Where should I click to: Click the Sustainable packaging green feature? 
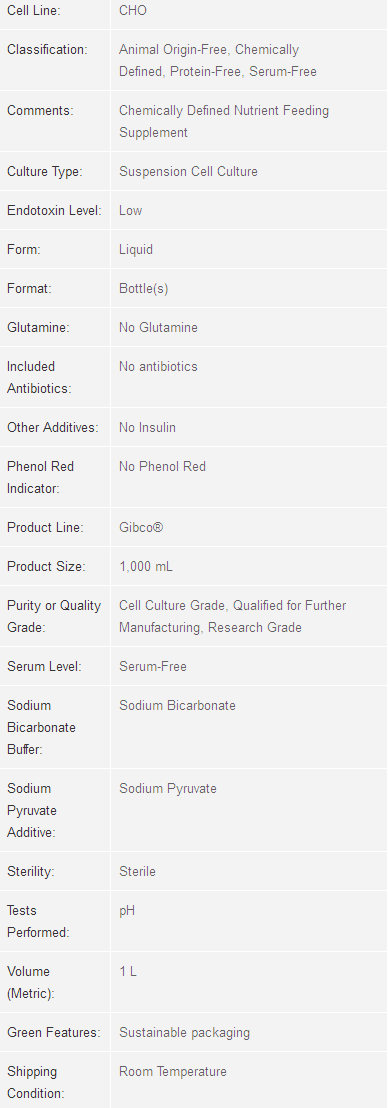184,1032
